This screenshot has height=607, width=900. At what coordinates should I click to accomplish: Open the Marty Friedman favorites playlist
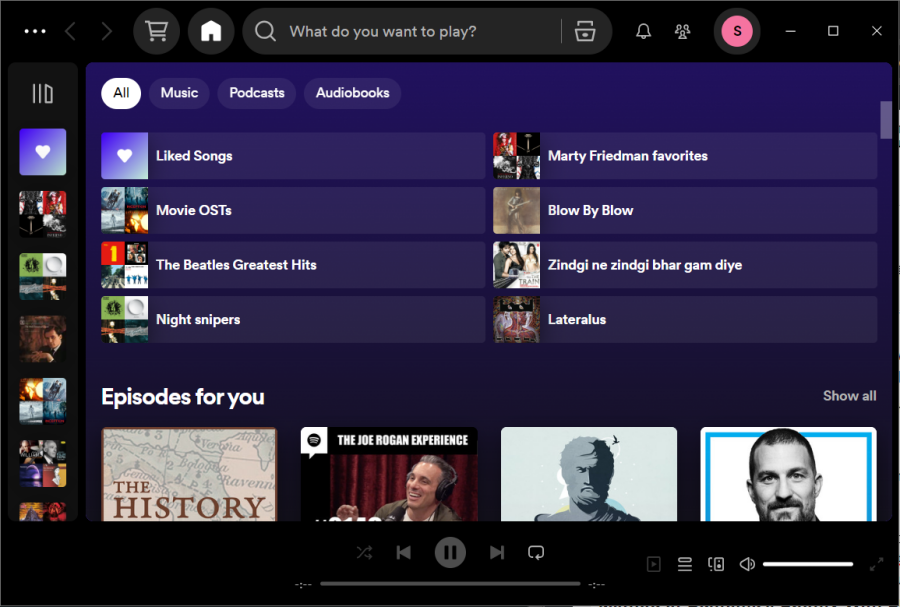click(x=627, y=156)
